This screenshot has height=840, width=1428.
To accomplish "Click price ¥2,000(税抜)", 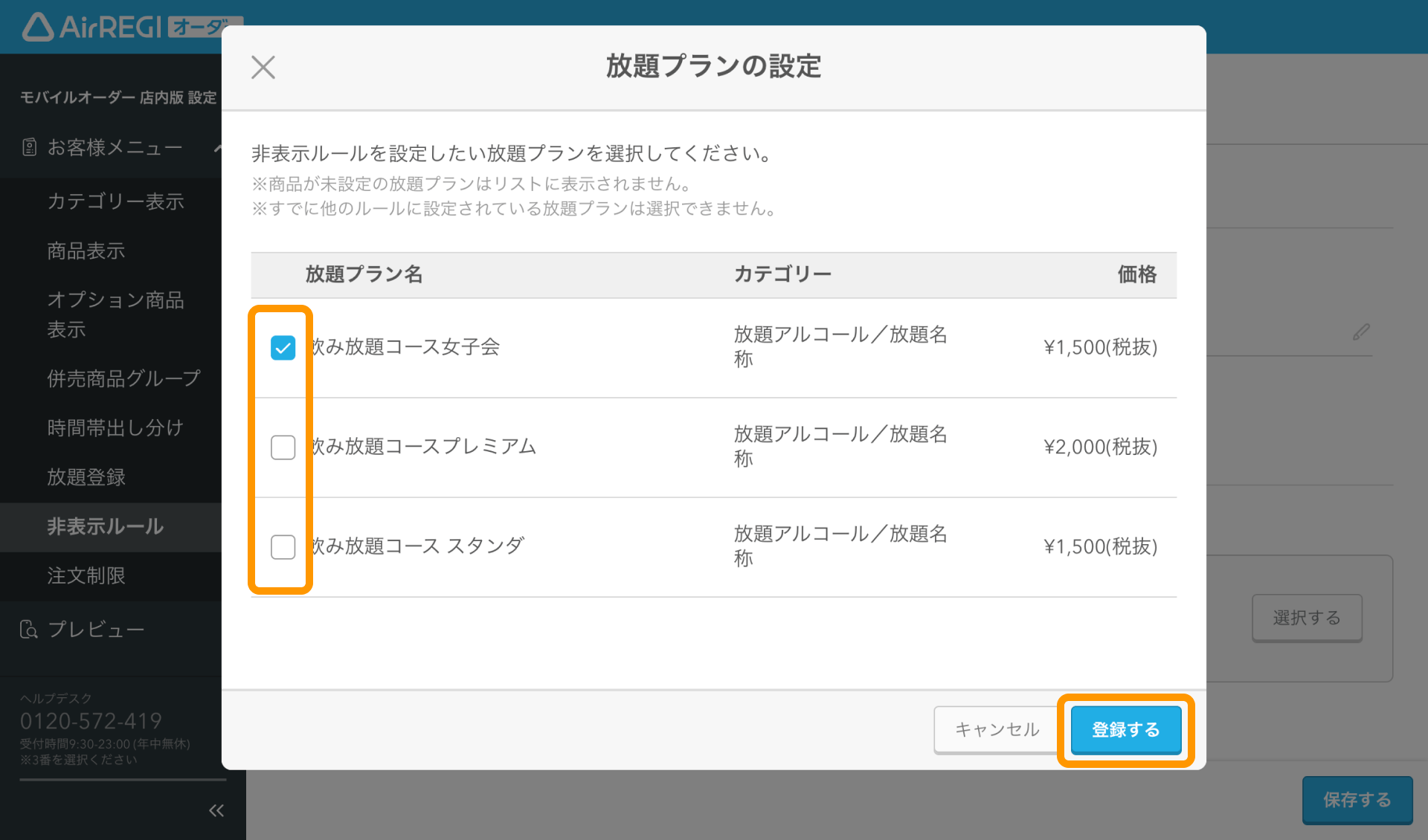I will (x=1101, y=447).
